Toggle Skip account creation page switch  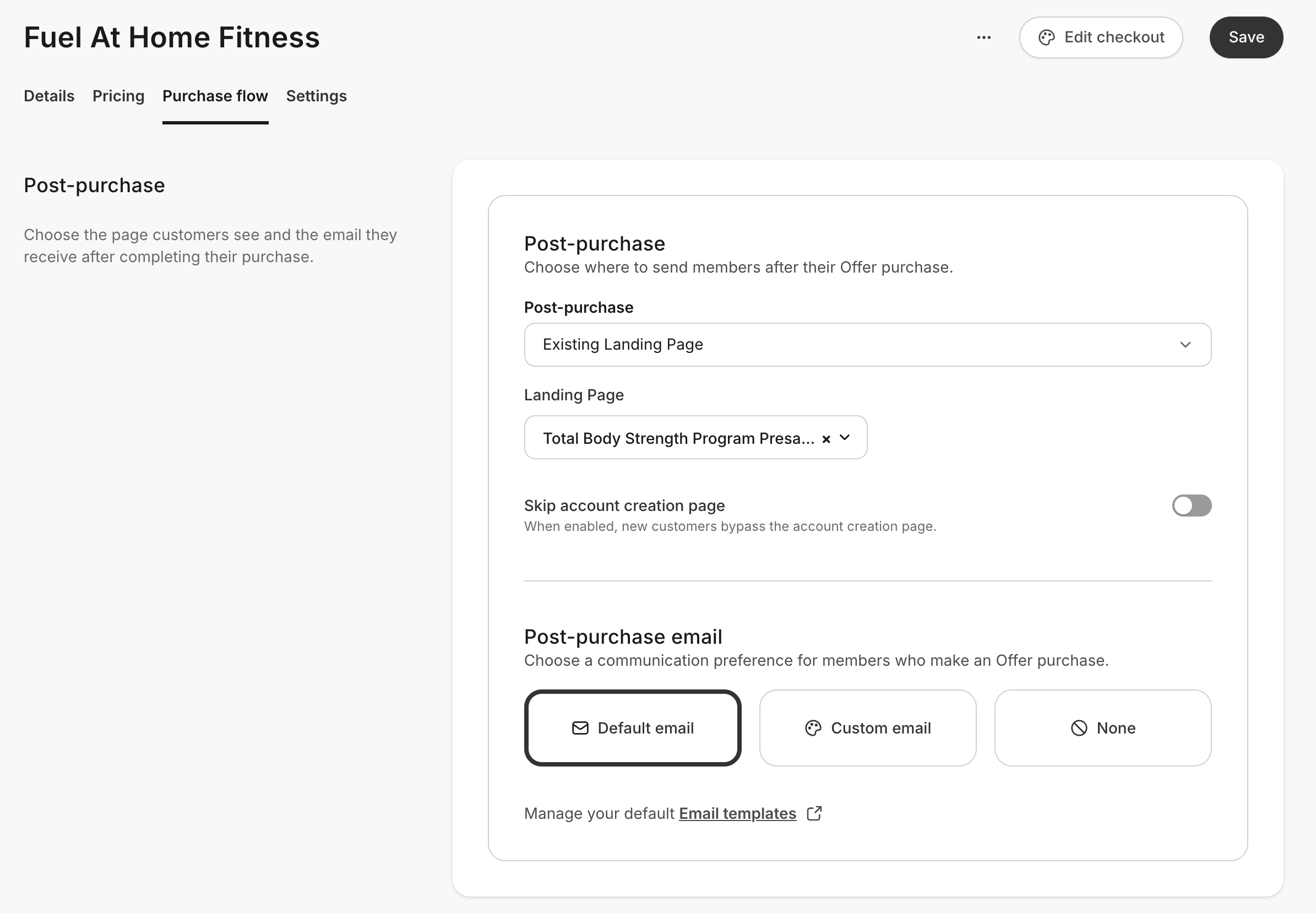coord(1192,506)
